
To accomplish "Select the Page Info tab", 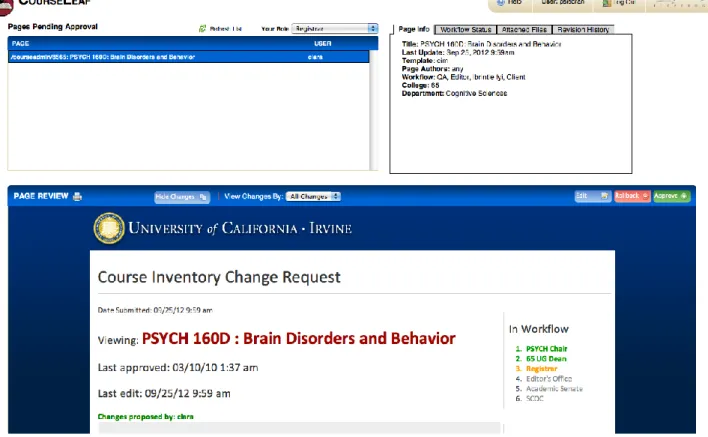I will pyautogui.click(x=414, y=29).
